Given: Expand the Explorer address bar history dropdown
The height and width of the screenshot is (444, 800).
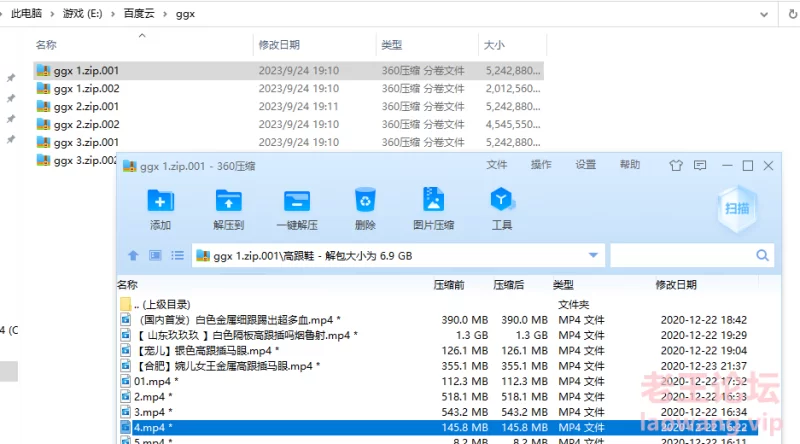Looking at the screenshot, I should (764, 14).
